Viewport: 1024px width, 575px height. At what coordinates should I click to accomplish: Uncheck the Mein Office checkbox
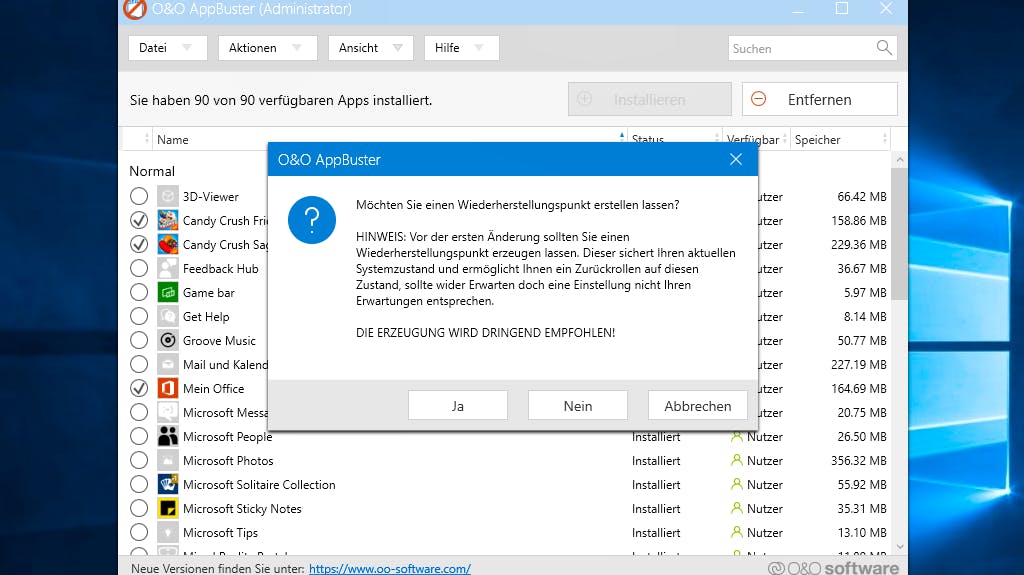point(138,388)
